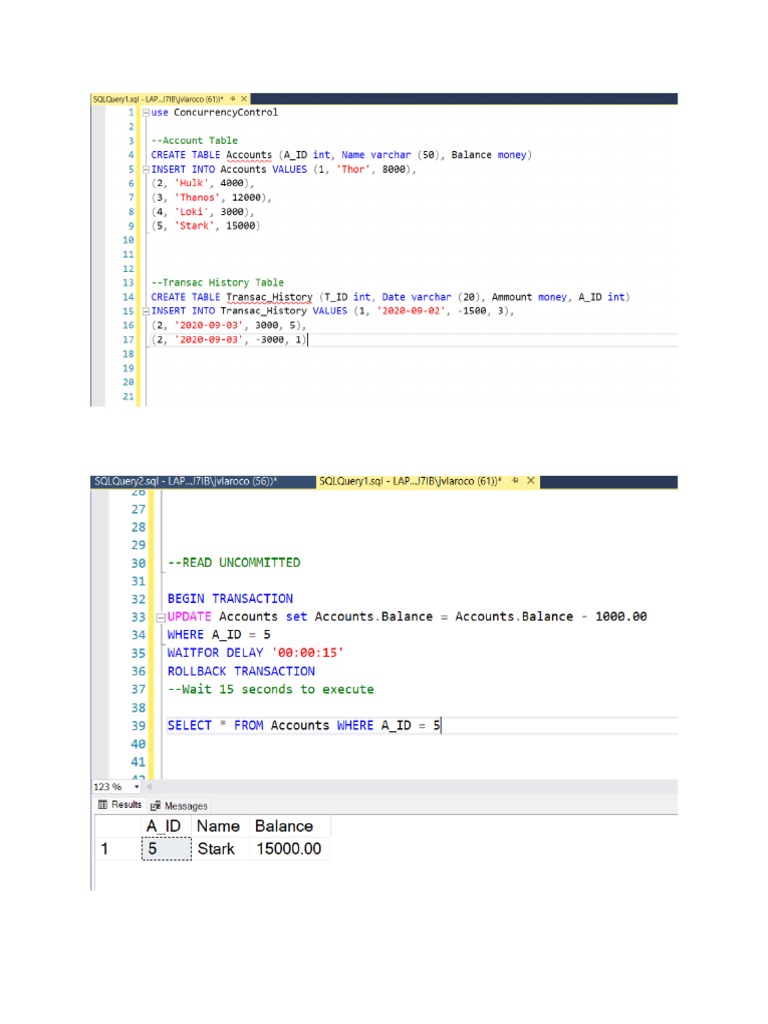Screen dimensions: 768x1024
Task: Click the Name column header in results
Action: pyautogui.click(x=218, y=826)
